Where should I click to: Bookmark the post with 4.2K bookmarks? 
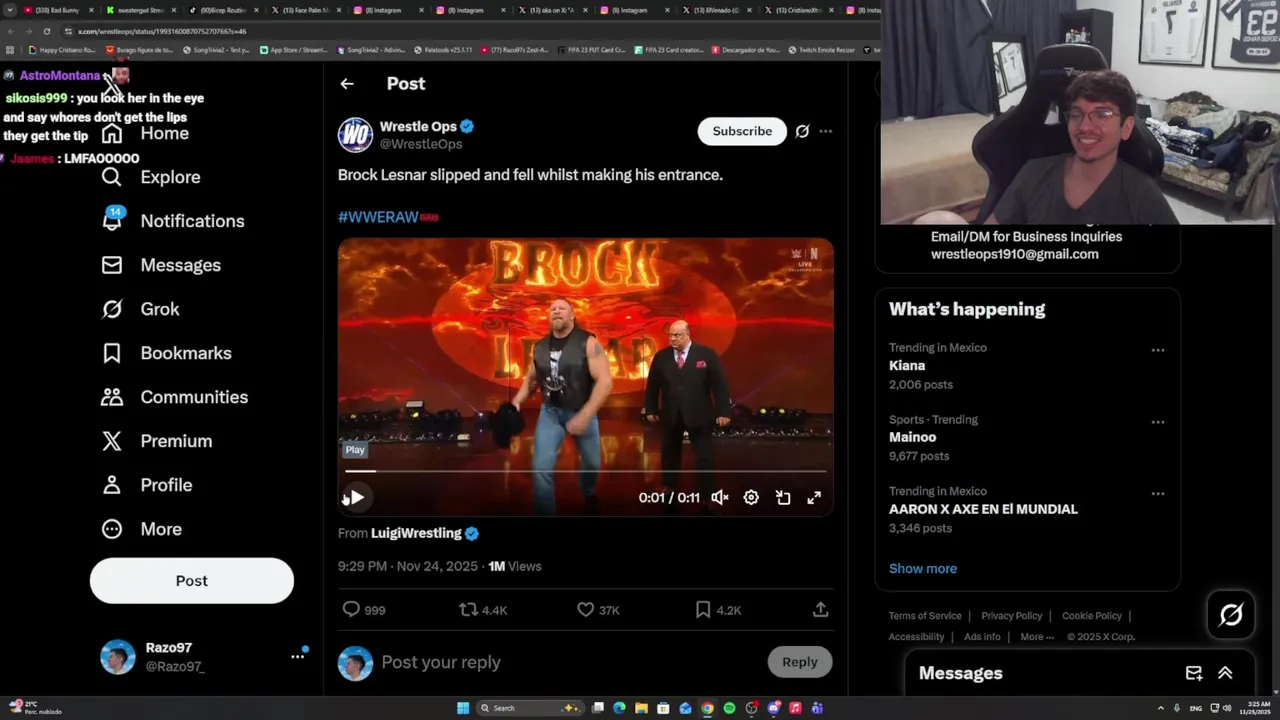[703, 609]
